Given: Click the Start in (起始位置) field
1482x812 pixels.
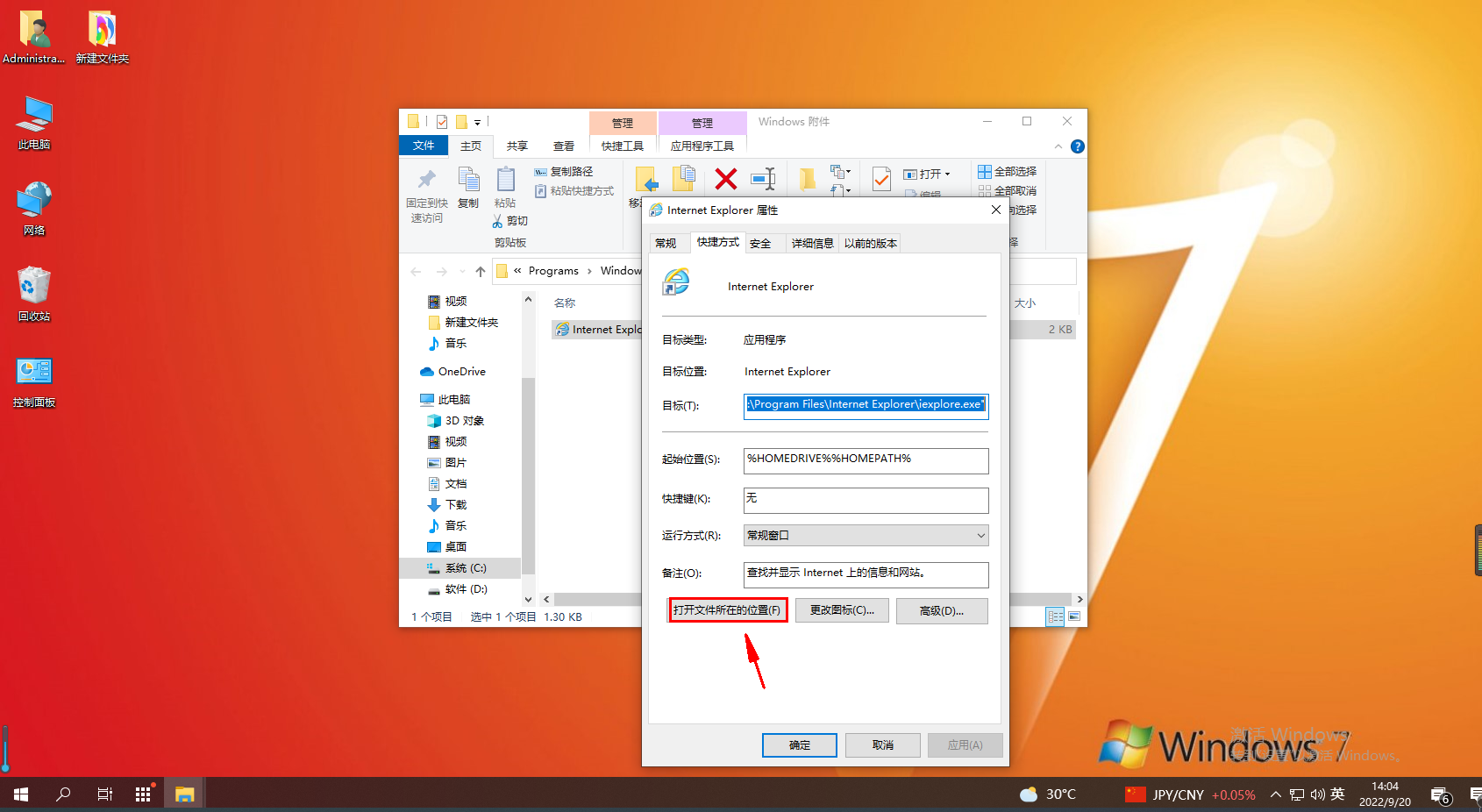Looking at the screenshot, I should pyautogui.click(x=866, y=460).
